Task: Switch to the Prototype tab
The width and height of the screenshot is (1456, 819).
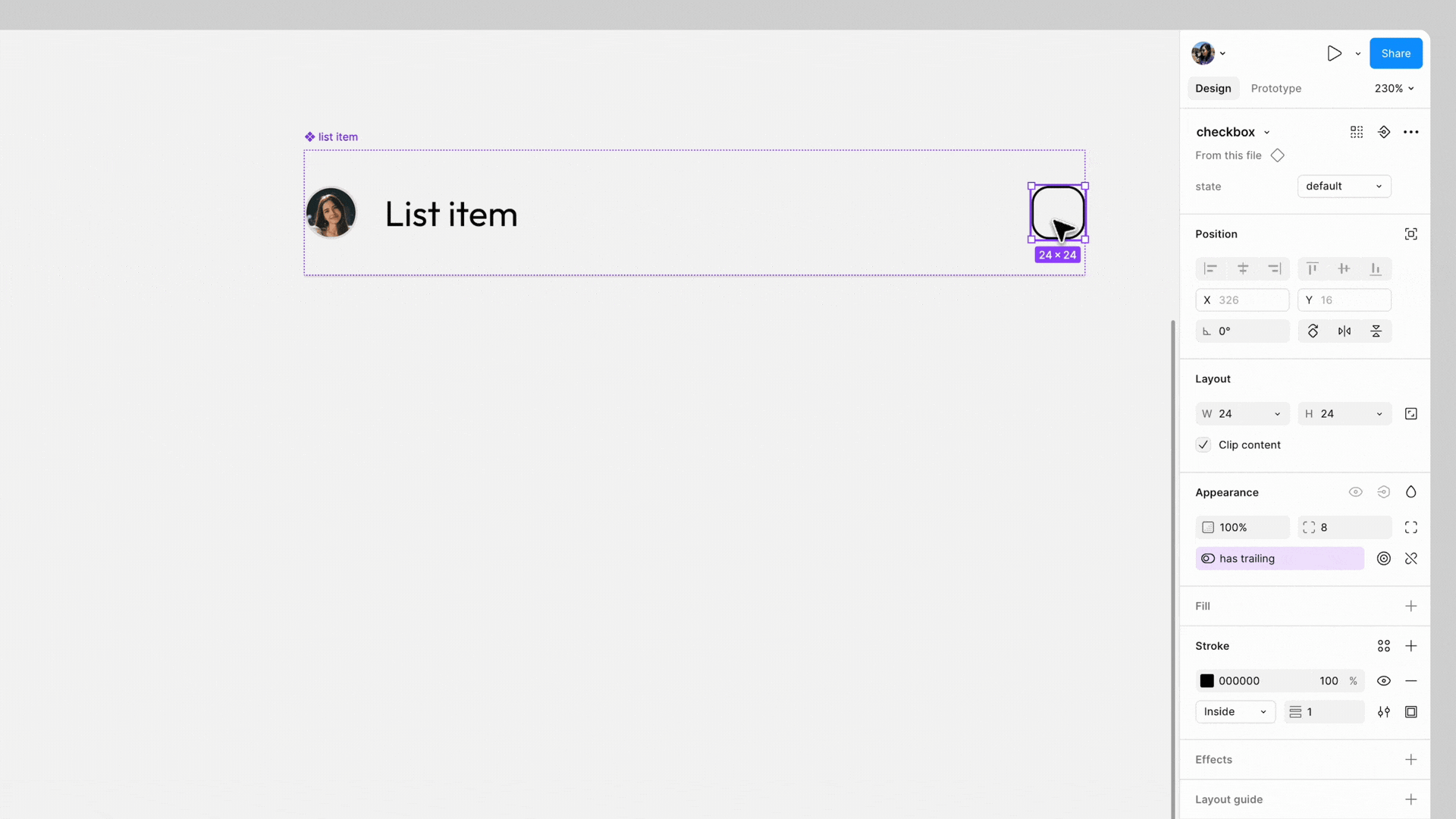Action: tap(1276, 89)
